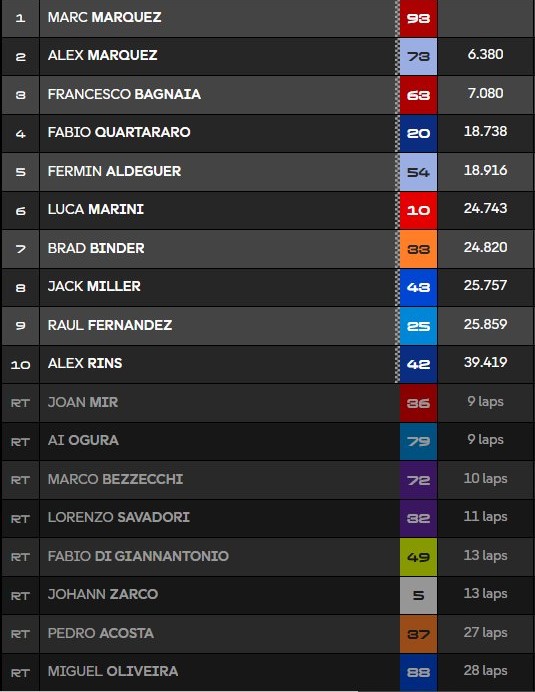
Task: Click Marco Bezzecchi's rider name
Action: coord(115,479)
